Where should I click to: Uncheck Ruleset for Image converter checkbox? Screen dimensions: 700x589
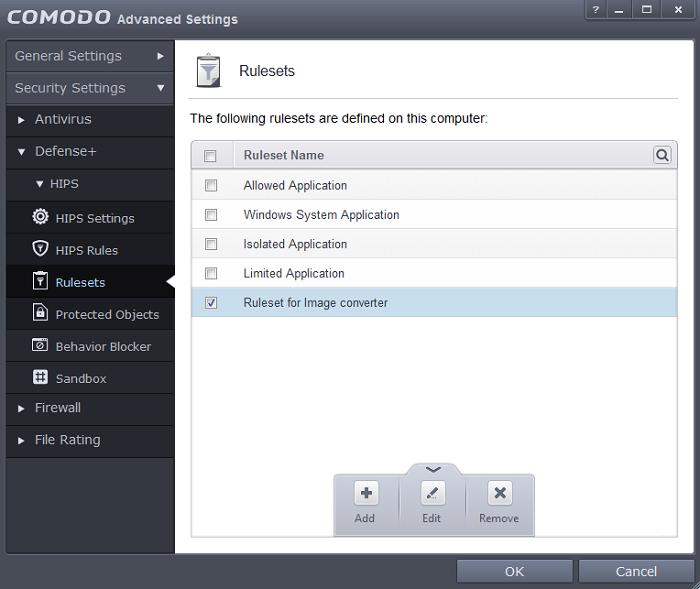(x=211, y=303)
